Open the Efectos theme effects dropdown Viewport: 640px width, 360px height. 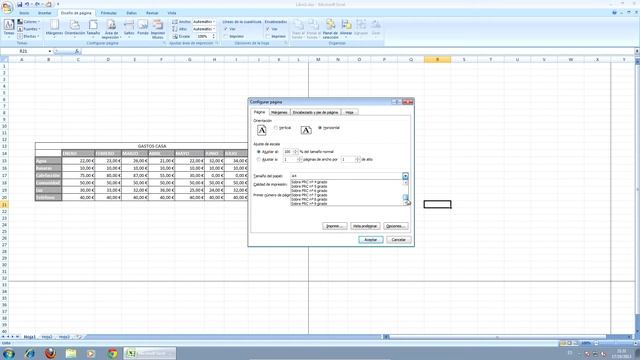29,36
